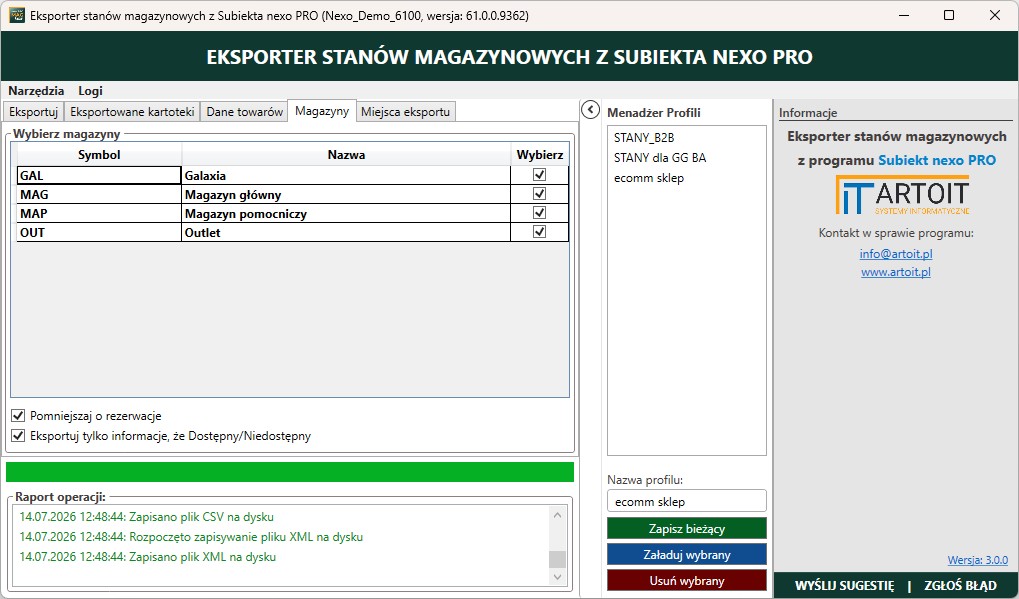This screenshot has width=1019, height=599.
Task: Click the log line Zapisano plik CSV na dysku
Action: [146, 517]
